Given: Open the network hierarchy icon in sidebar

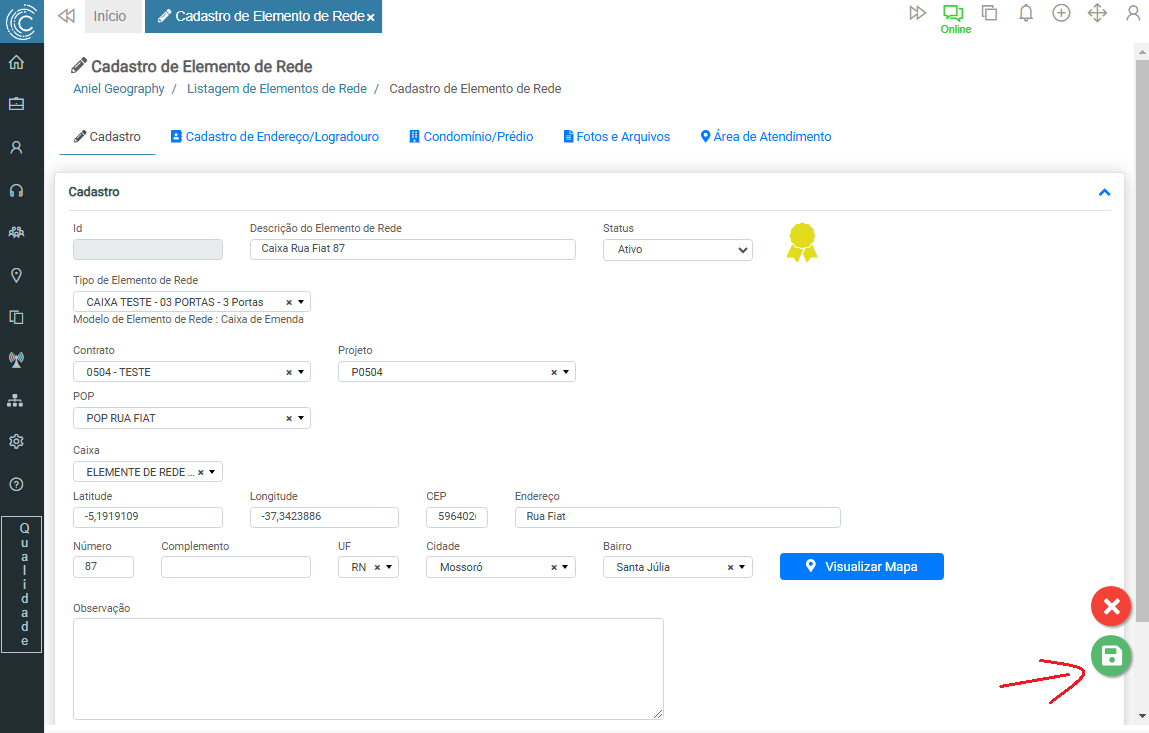Looking at the screenshot, I should pos(16,400).
